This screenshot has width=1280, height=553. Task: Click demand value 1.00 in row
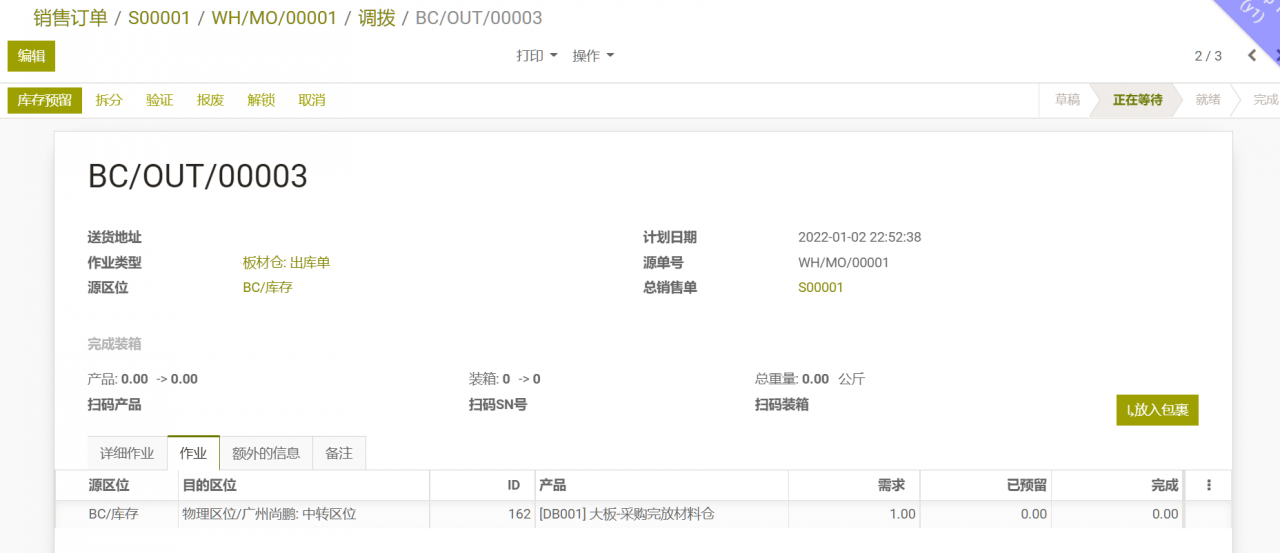[902, 514]
